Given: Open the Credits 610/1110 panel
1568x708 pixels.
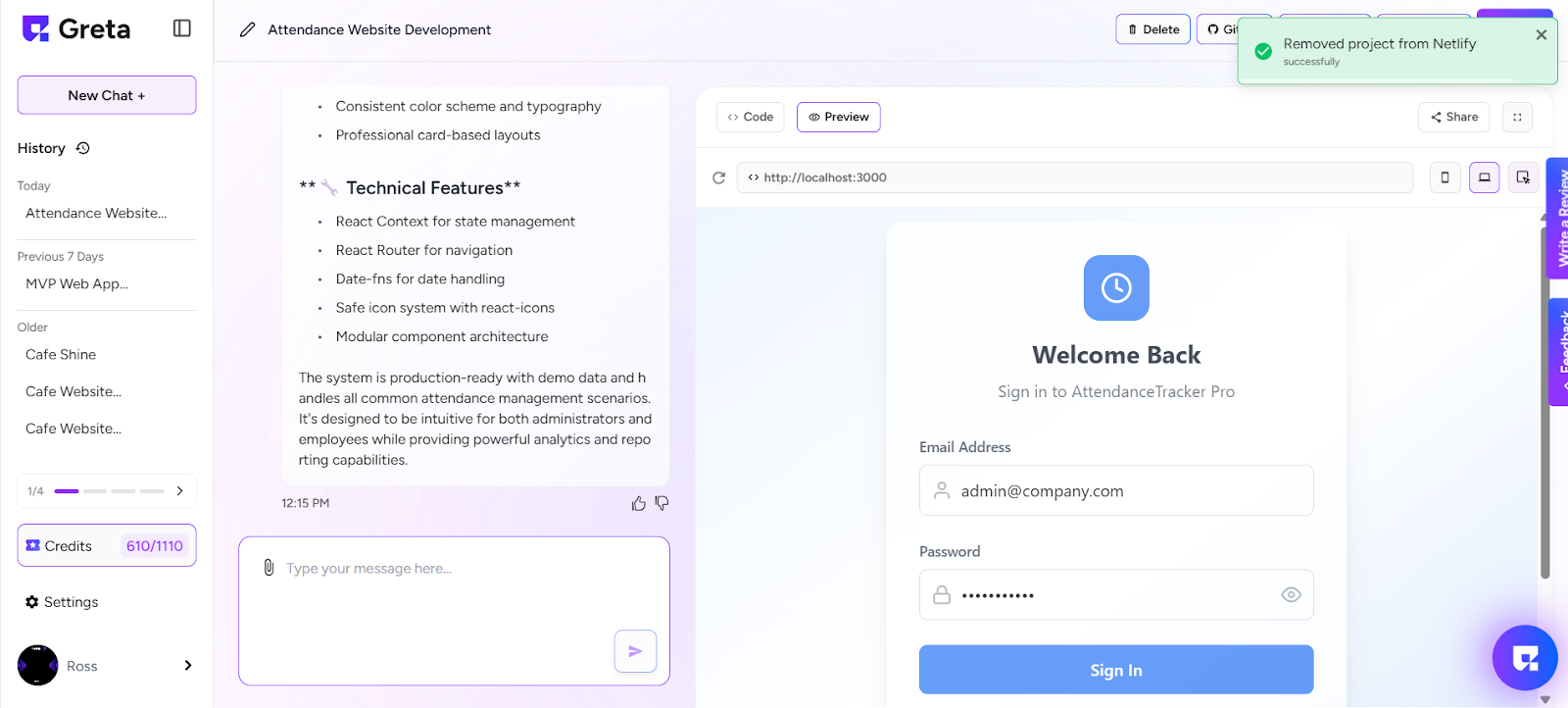Looking at the screenshot, I should tap(107, 545).
